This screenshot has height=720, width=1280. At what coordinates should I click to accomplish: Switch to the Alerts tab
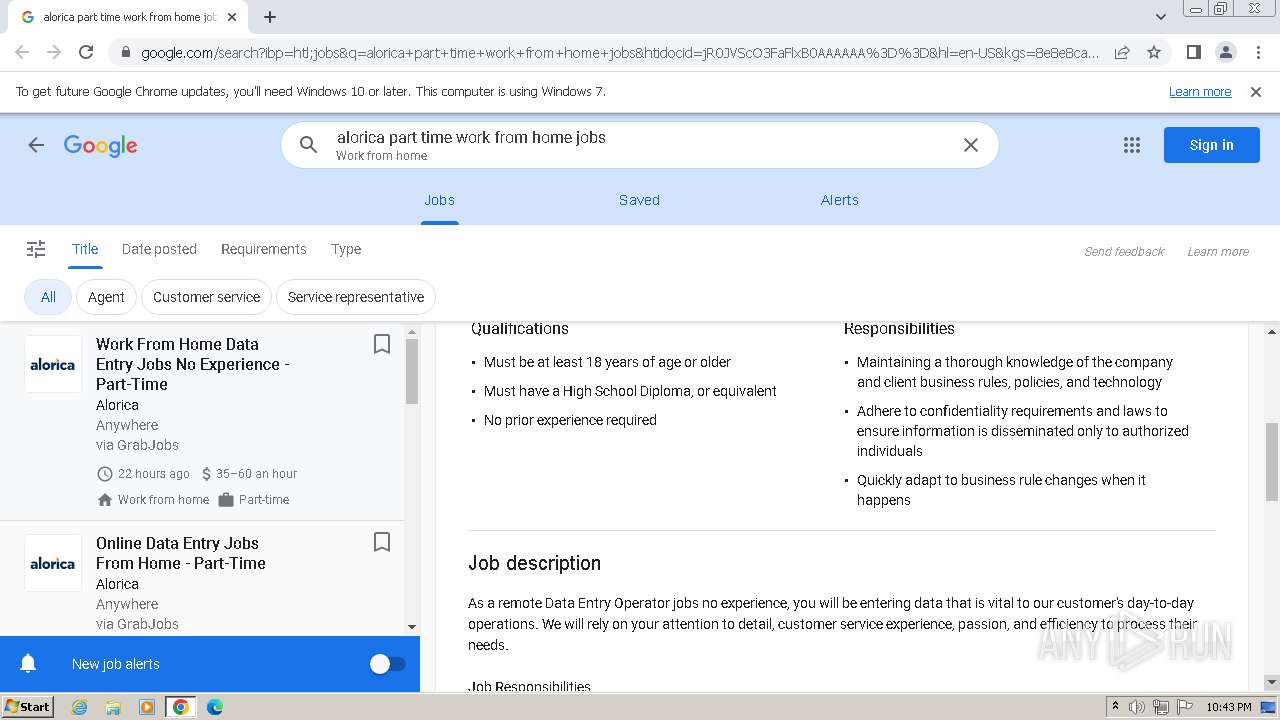(839, 200)
